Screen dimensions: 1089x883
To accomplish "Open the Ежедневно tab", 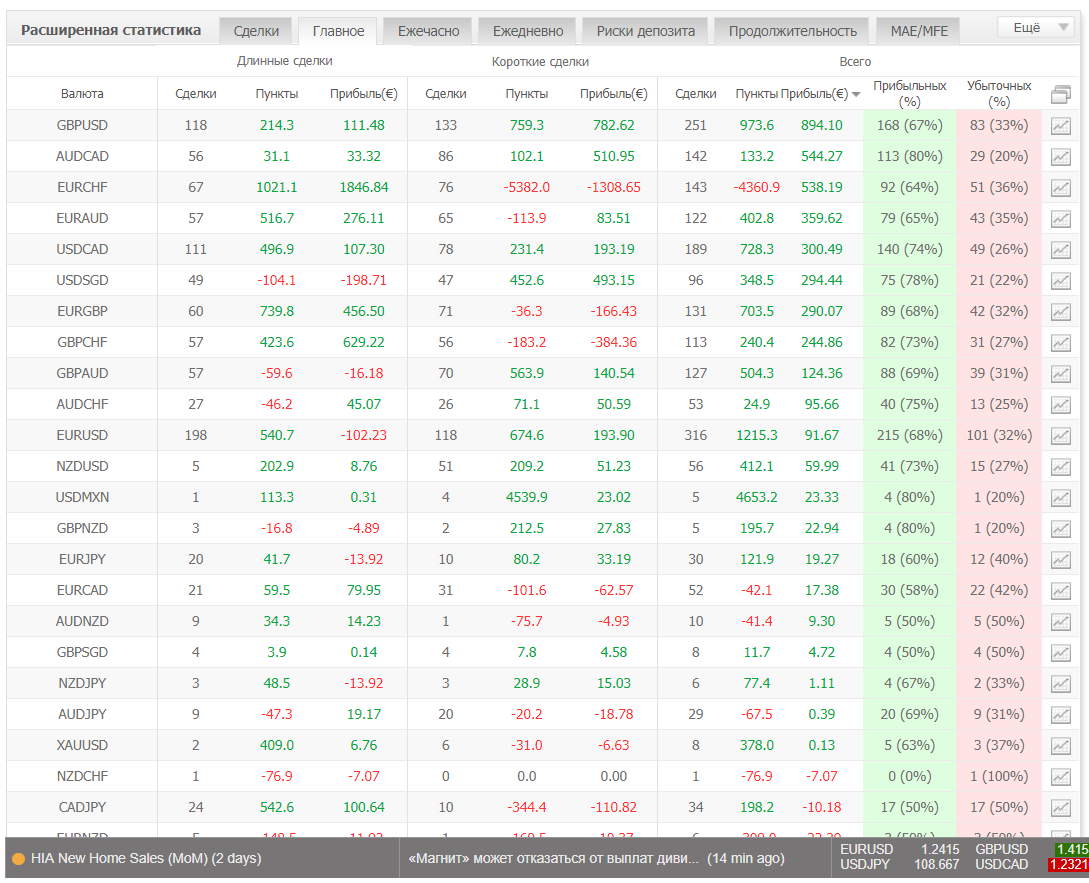I will click(528, 31).
